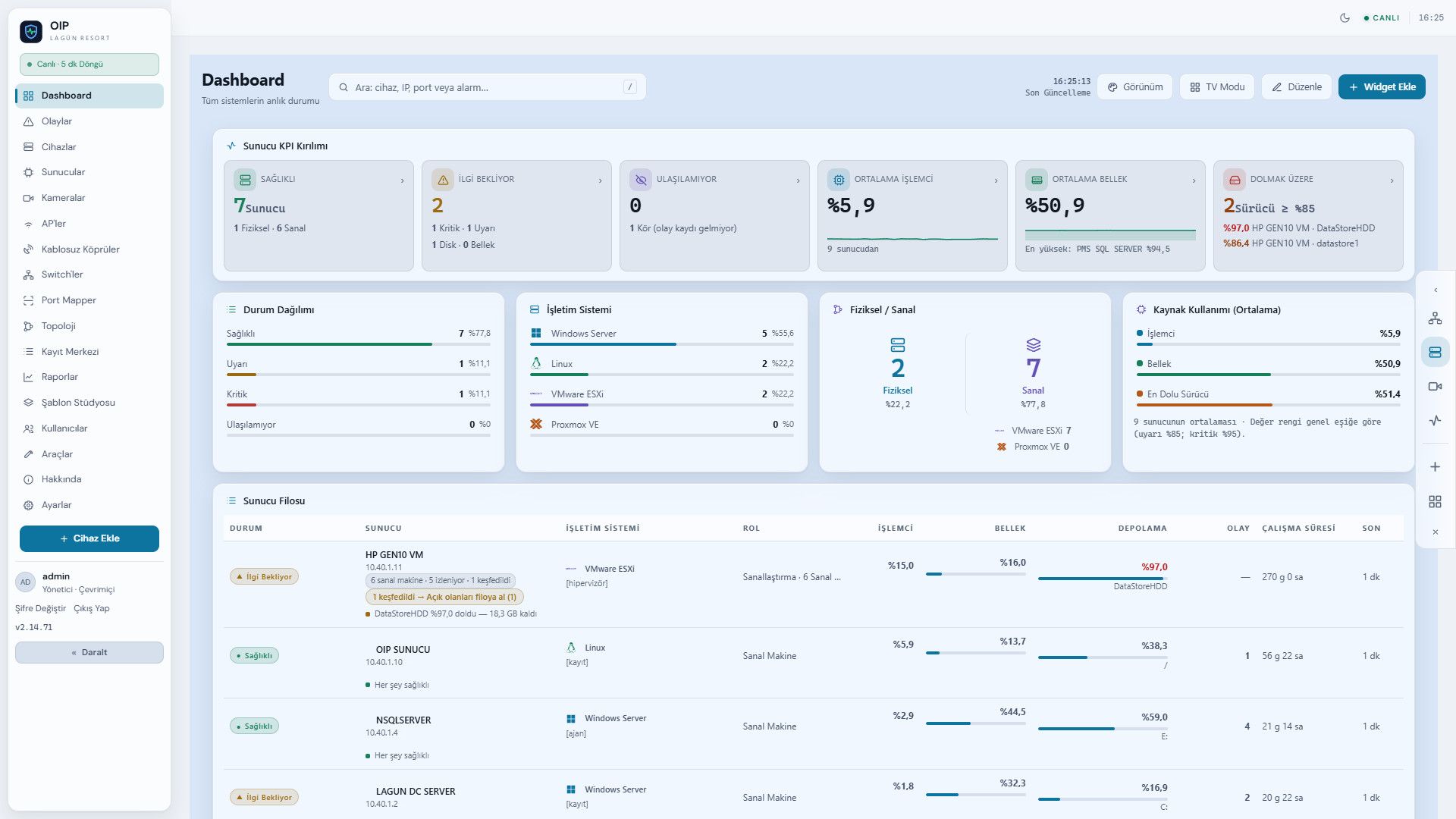Click Çıkış Yap link
Viewport: 1456px width, 819px height.
point(91,608)
